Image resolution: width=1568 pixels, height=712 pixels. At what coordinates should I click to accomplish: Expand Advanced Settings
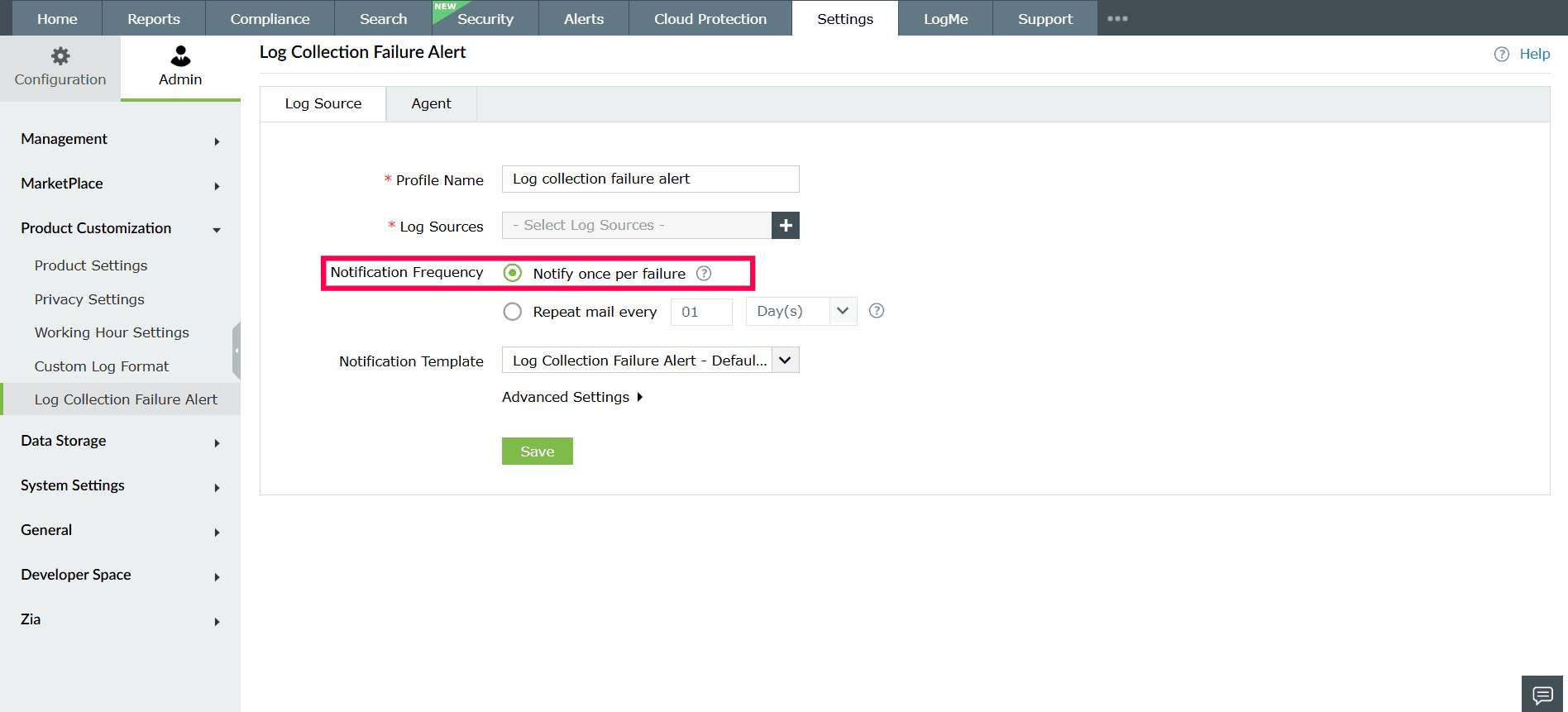[x=572, y=397]
